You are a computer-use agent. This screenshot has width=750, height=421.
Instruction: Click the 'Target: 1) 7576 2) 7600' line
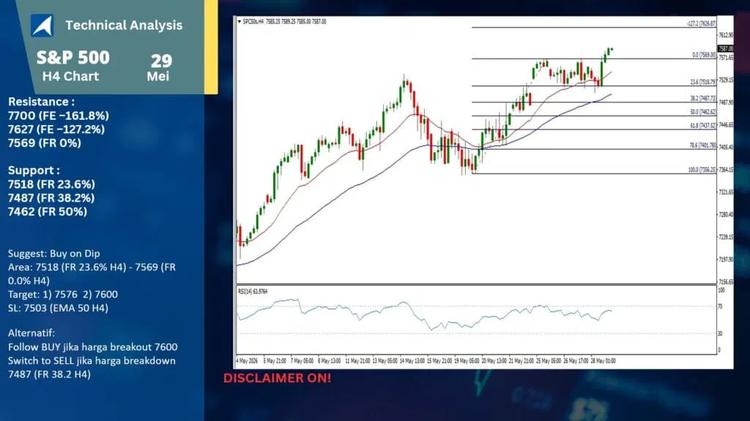63,295
